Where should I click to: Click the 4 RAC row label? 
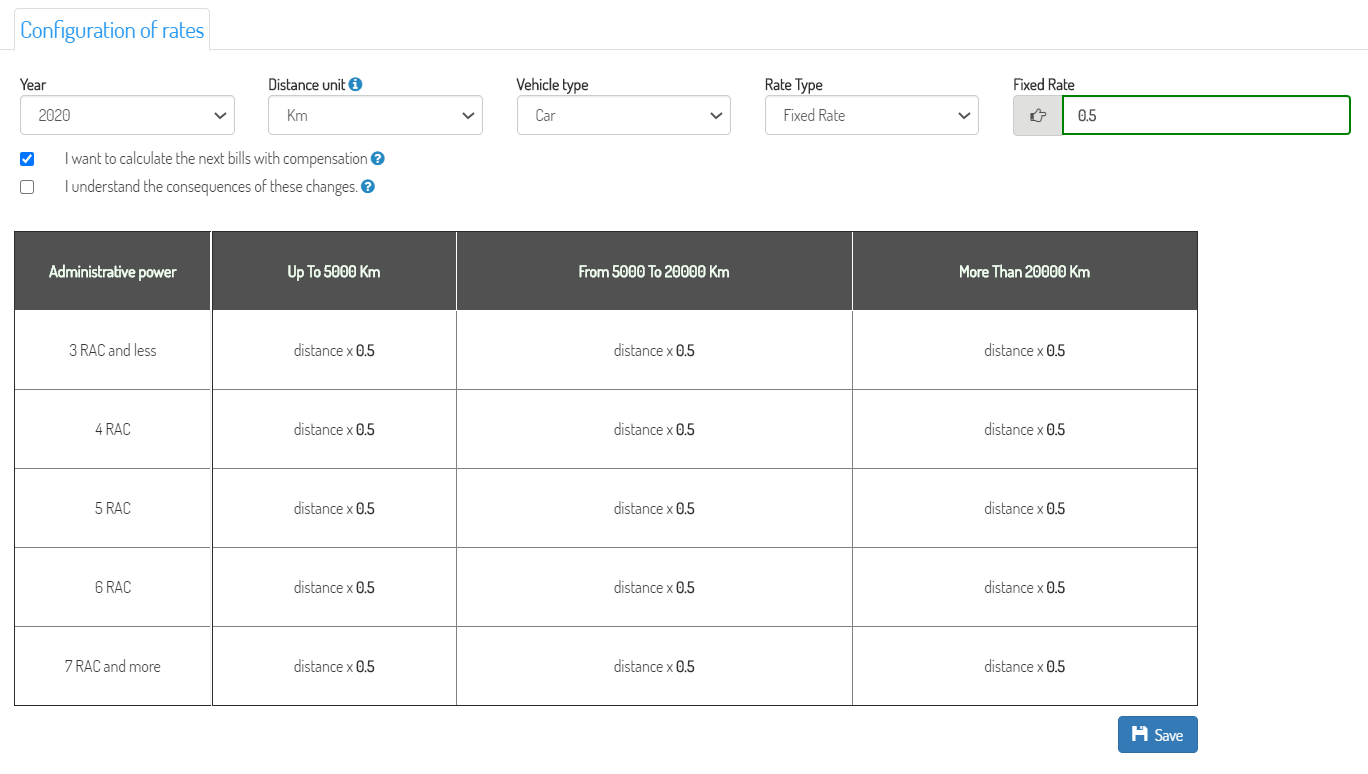point(113,429)
